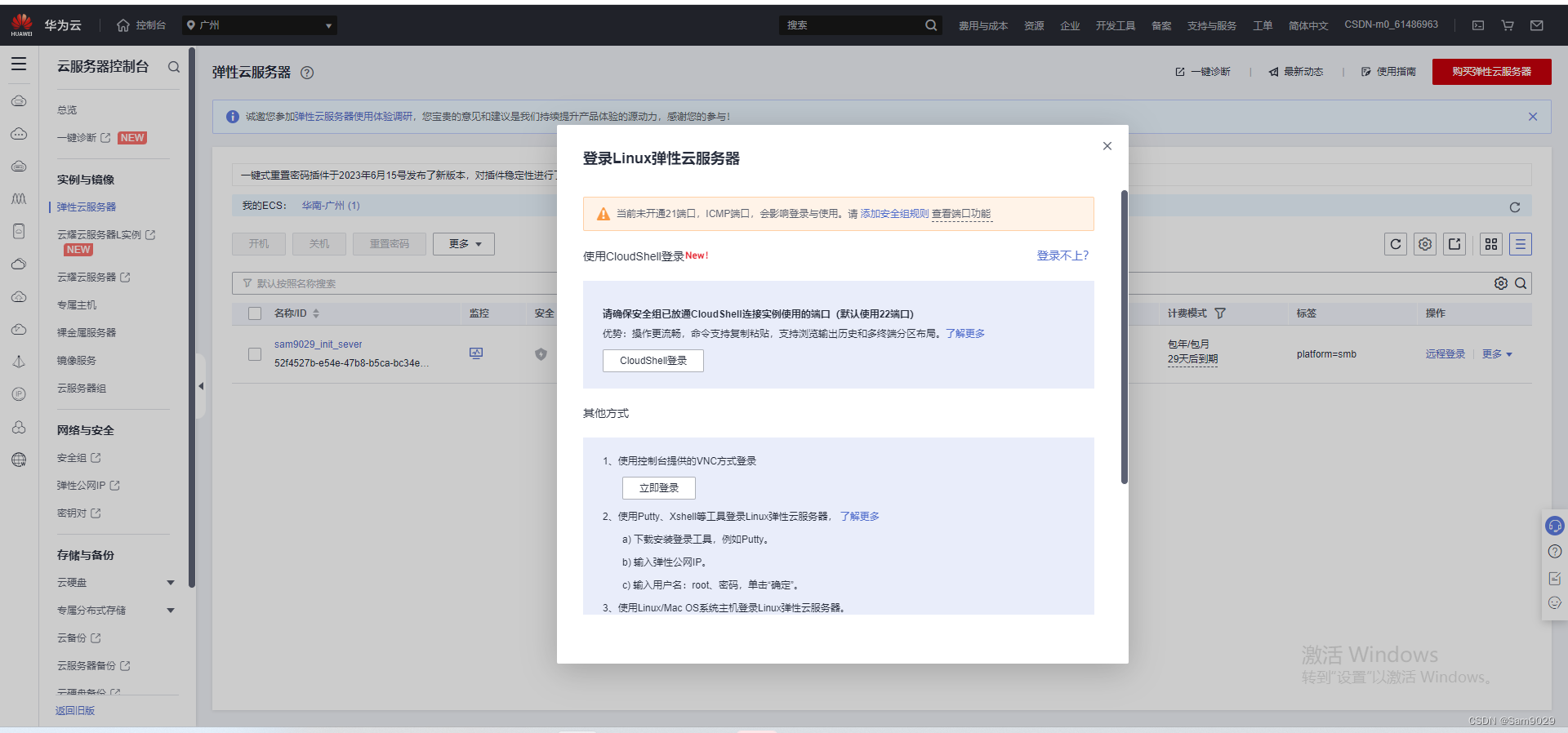Open 裸金属服务器 in sidebar
Viewport: 1568px width, 733px height.
tap(87, 333)
